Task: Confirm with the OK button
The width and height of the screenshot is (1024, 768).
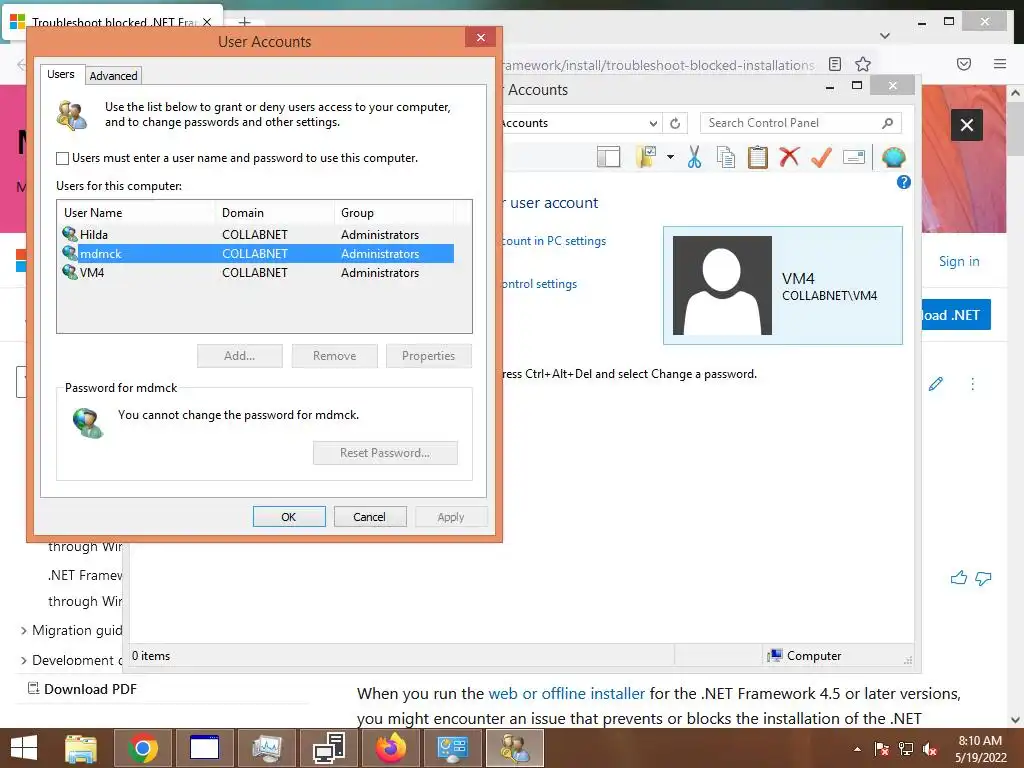Action: [x=289, y=517]
